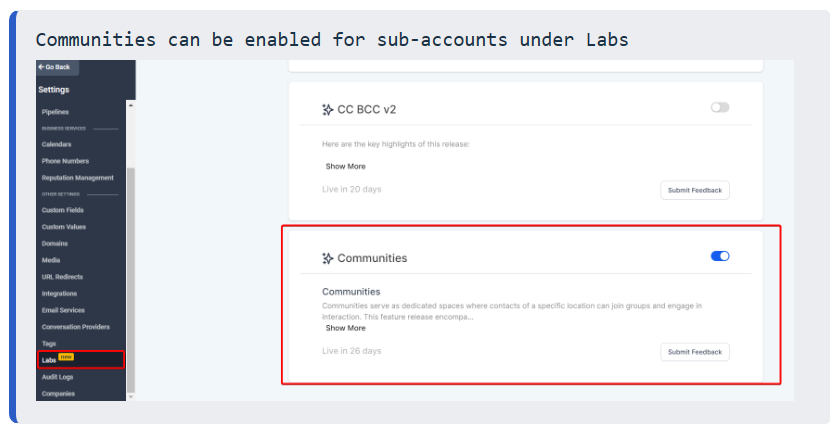Image resolution: width=837 pixels, height=432 pixels.
Task: Go to Custom Fields settings
Action: tap(63, 210)
